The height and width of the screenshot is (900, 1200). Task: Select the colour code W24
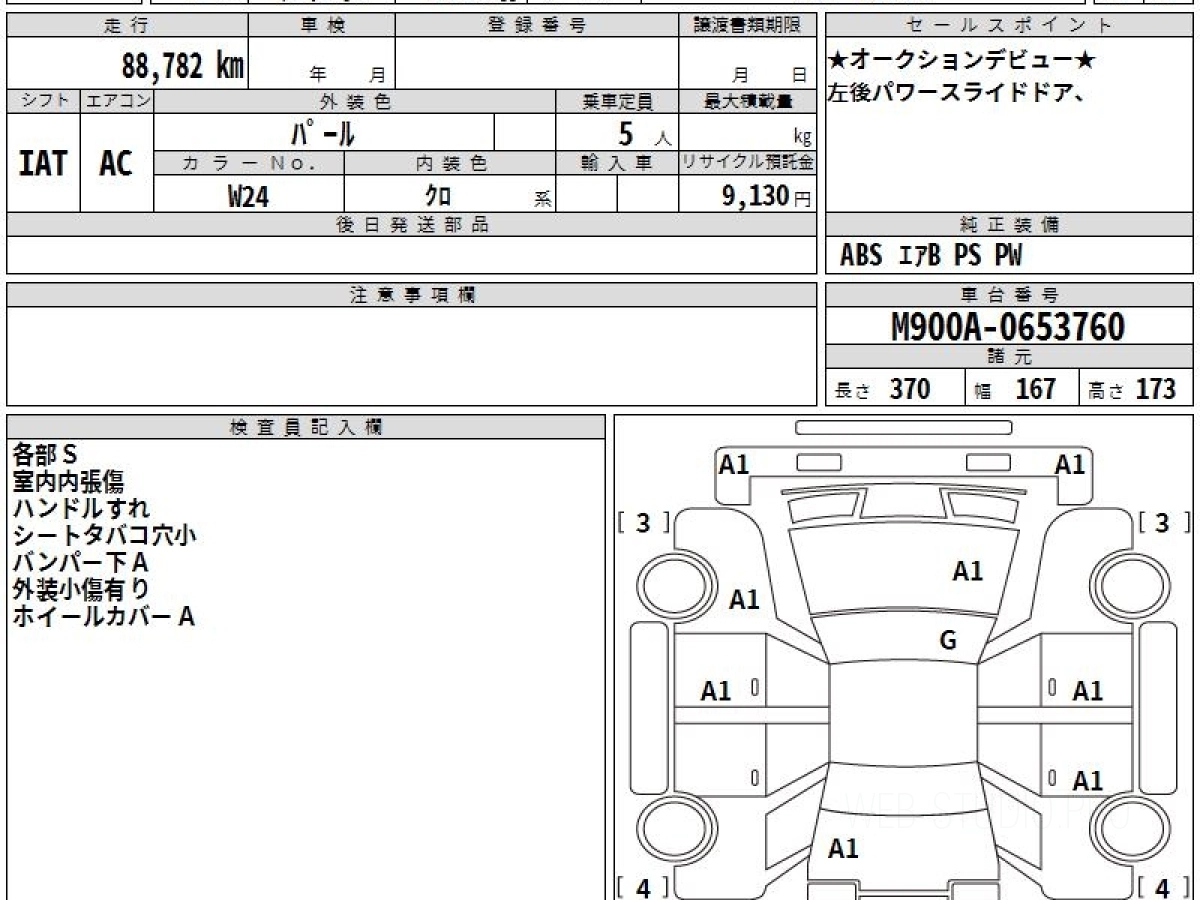click(x=248, y=196)
